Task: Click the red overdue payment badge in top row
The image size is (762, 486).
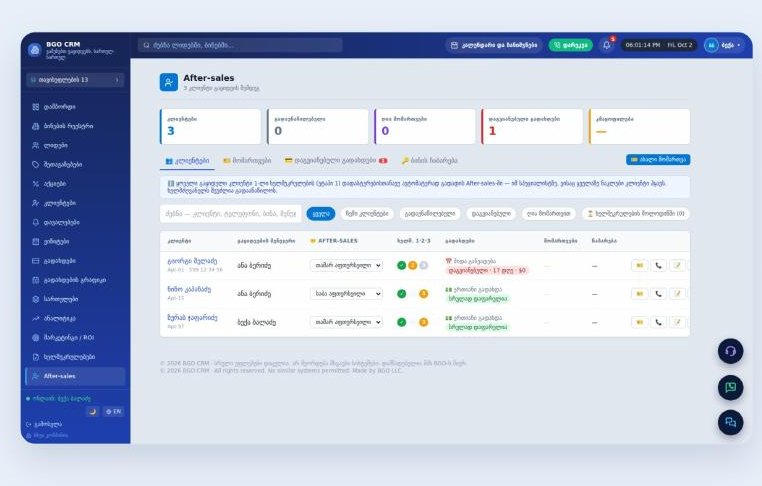Action: point(487,270)
